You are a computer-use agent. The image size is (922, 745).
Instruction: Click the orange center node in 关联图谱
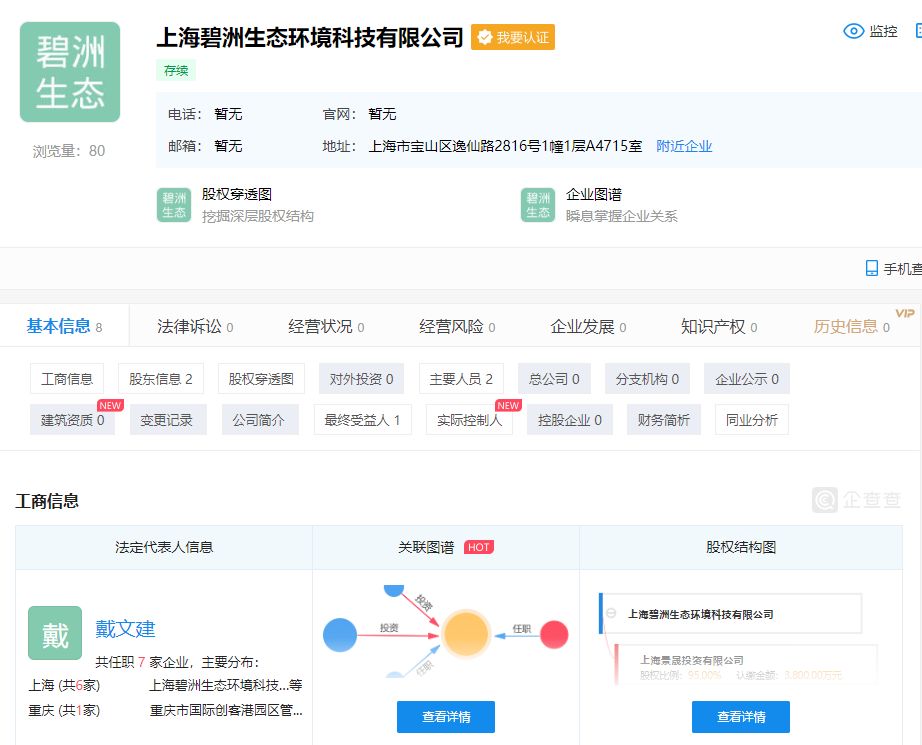tap(465, 634)
